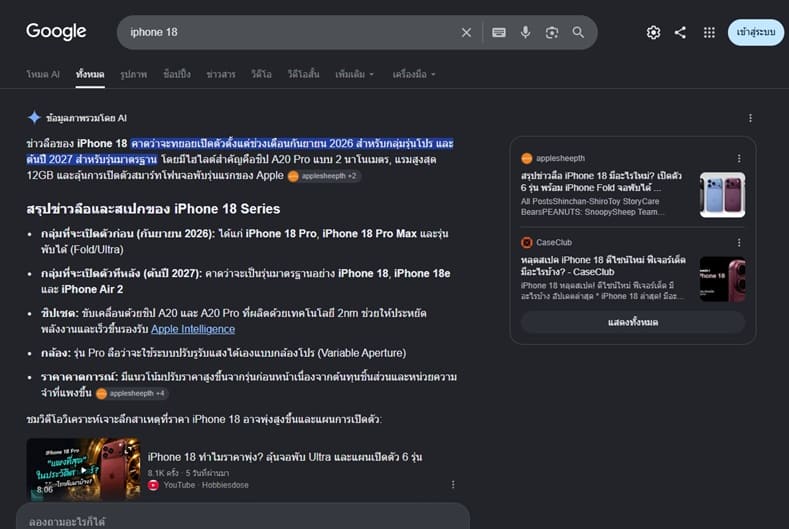Start voice search with microphone icon
This screenshot has height=529, width=789.
pos(525,33)
